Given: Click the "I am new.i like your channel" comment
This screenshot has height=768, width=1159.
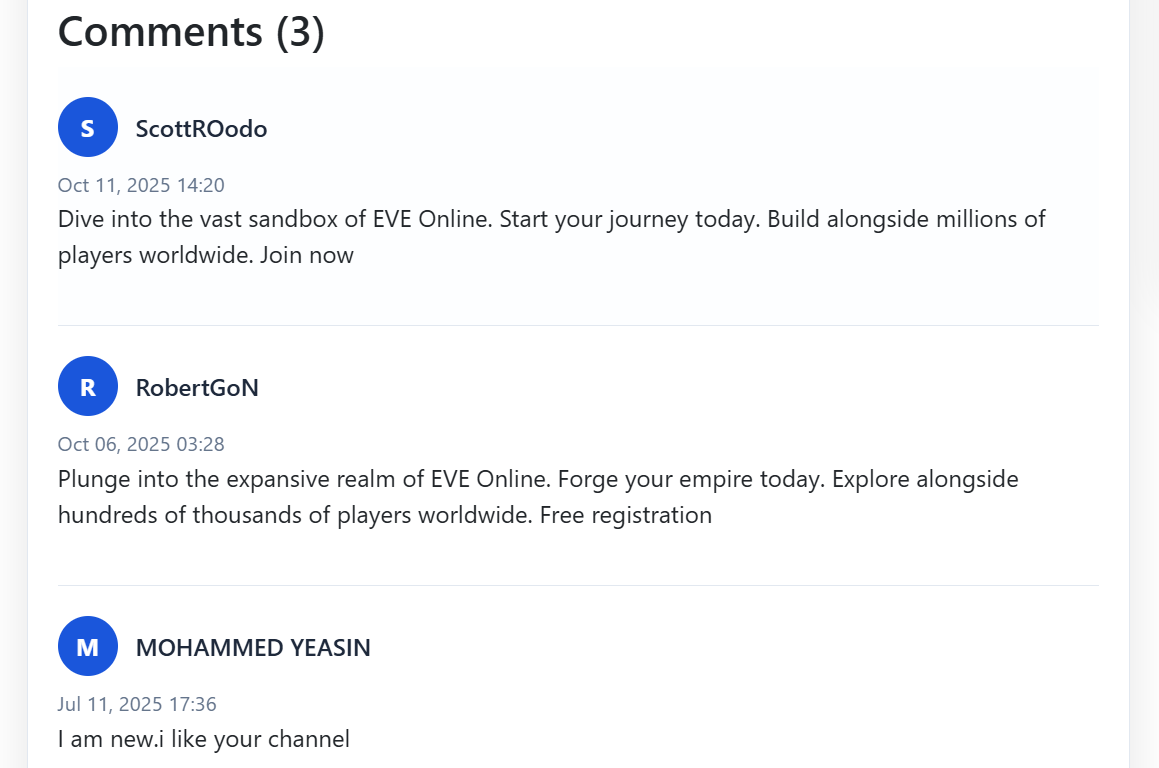Looking at the screenshot, I should pos(204,740).
